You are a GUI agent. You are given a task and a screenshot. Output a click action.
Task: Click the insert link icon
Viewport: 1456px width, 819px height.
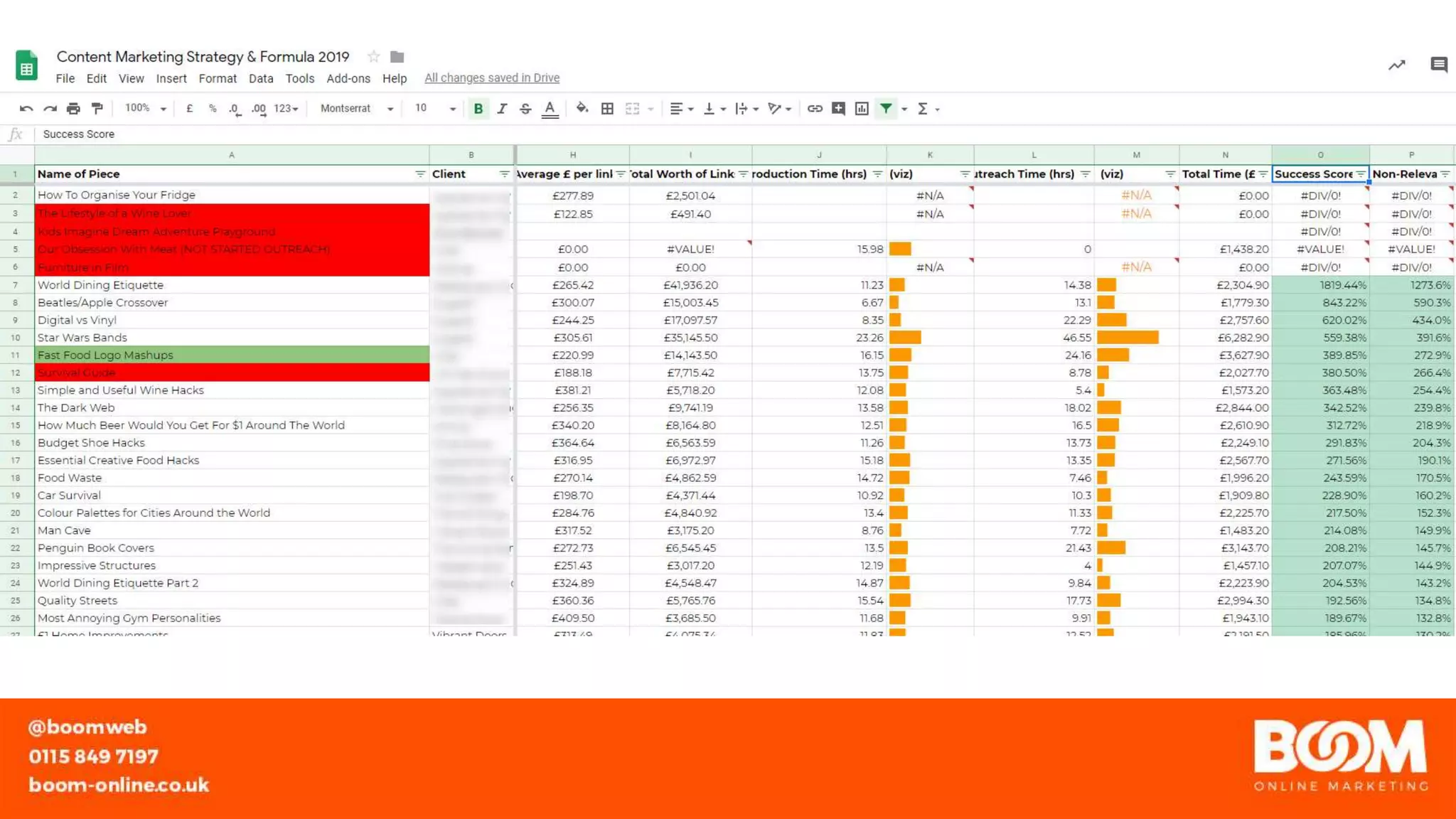pyautogui.click(x=815, y=109)
